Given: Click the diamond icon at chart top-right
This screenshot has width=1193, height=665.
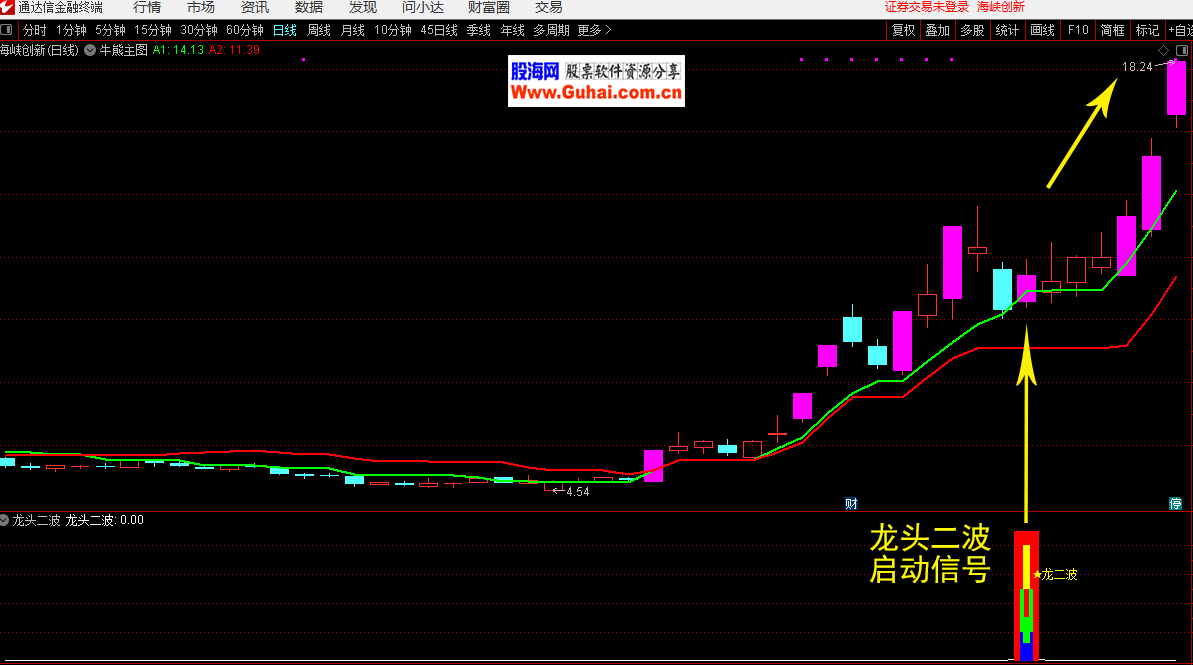Looking at the screenshot, I should click(1163, 50).
